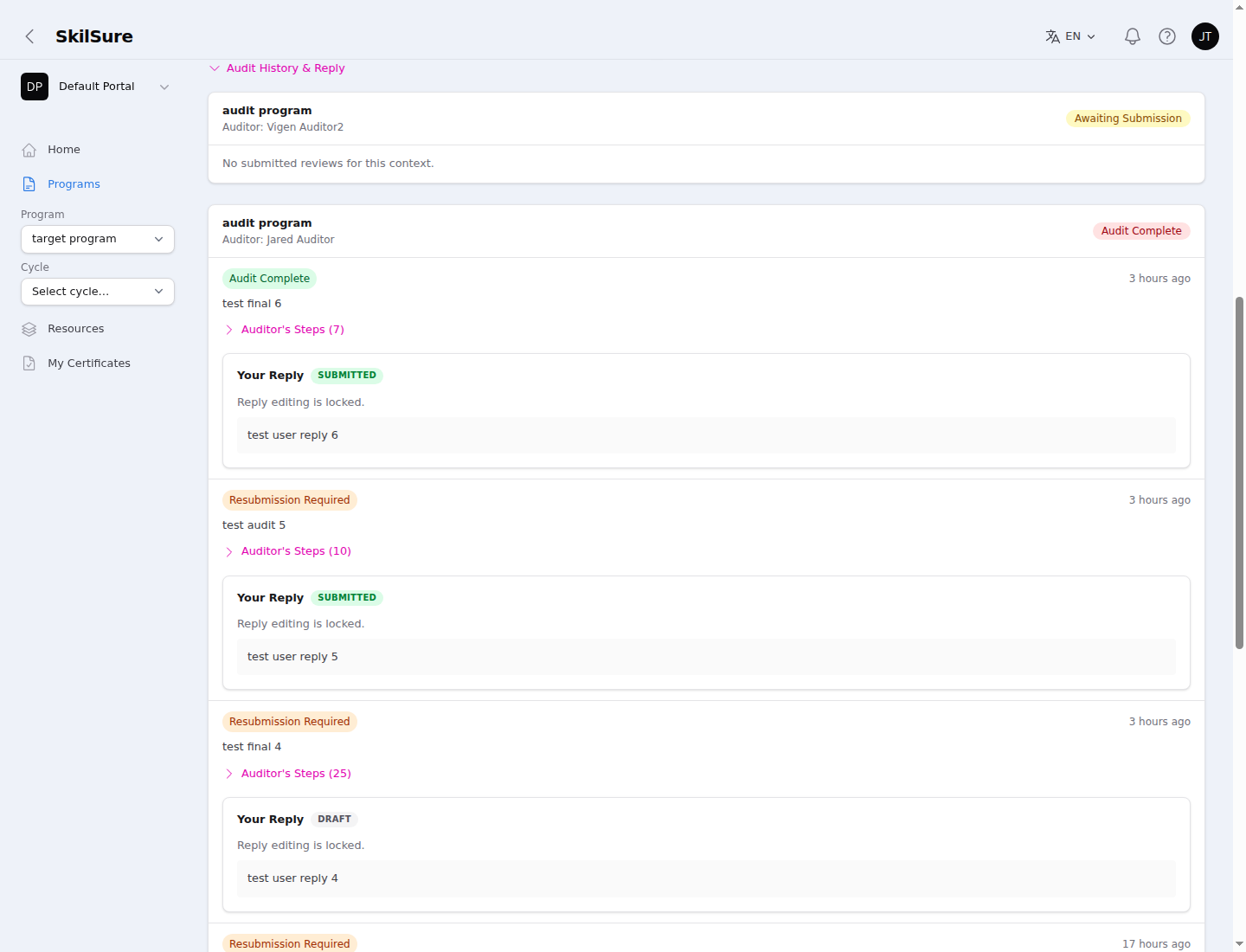Expand Auditor's Steps (10)
Image resolution: width=1246 pixels, height=952 pixels.
tap(288, 551)
